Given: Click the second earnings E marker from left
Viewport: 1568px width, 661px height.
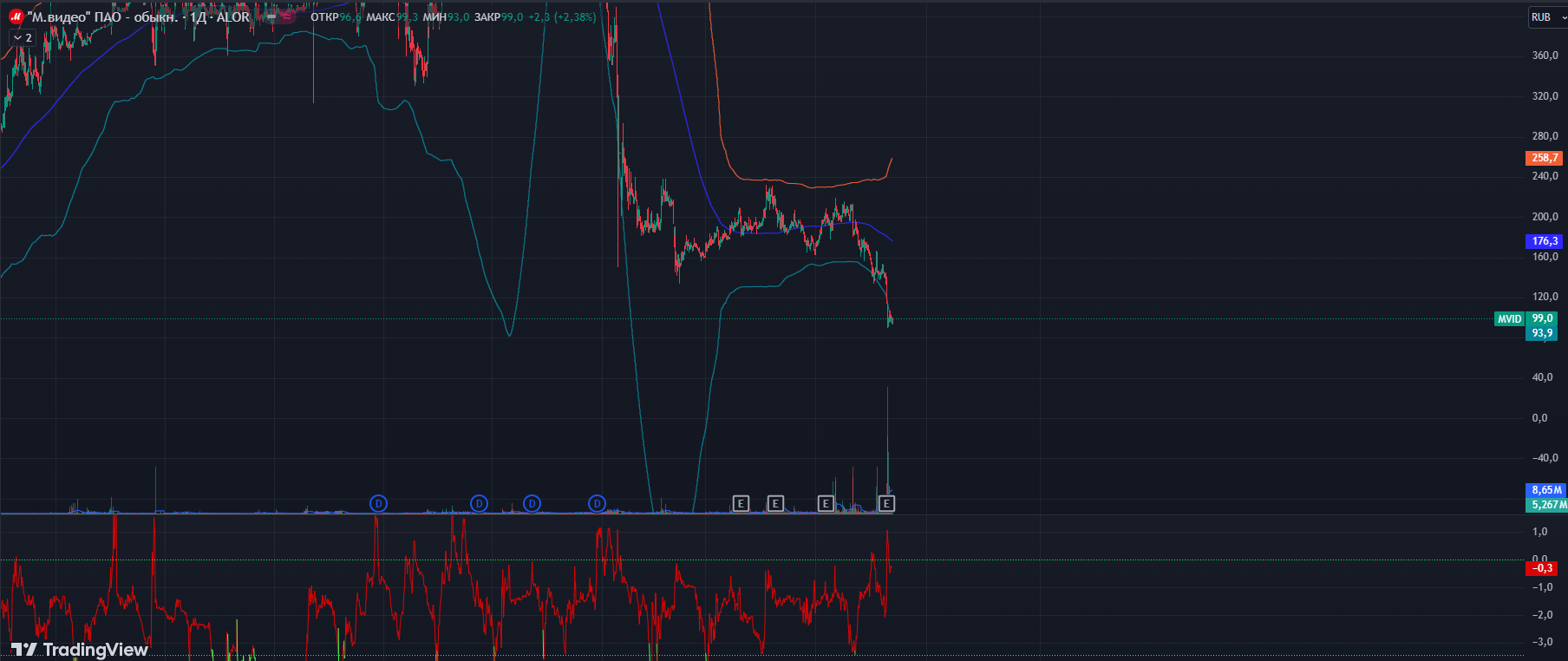Looking at the screenshot, I should coord(775,503).
